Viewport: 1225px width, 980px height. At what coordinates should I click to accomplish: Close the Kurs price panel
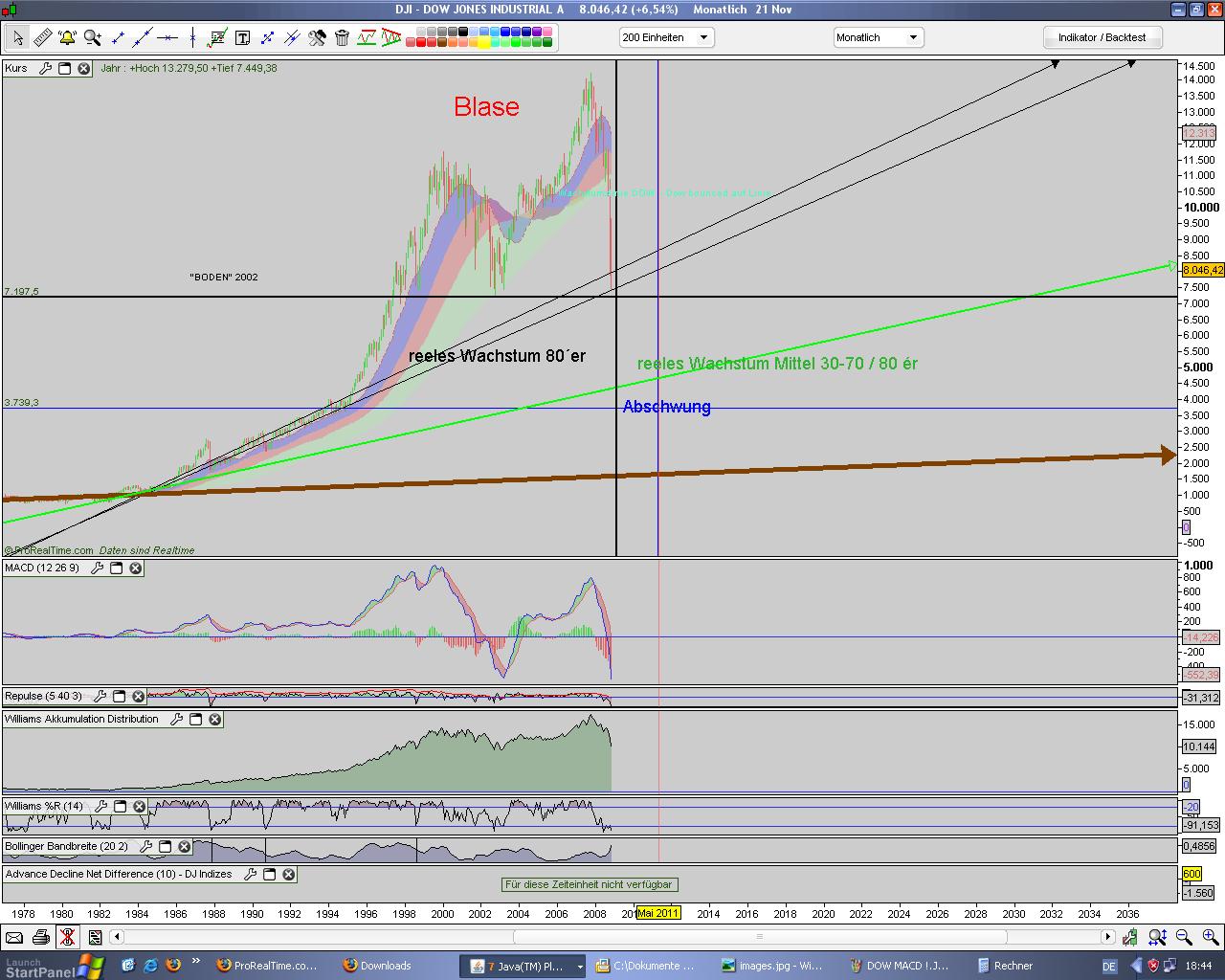tap(84, 69)
